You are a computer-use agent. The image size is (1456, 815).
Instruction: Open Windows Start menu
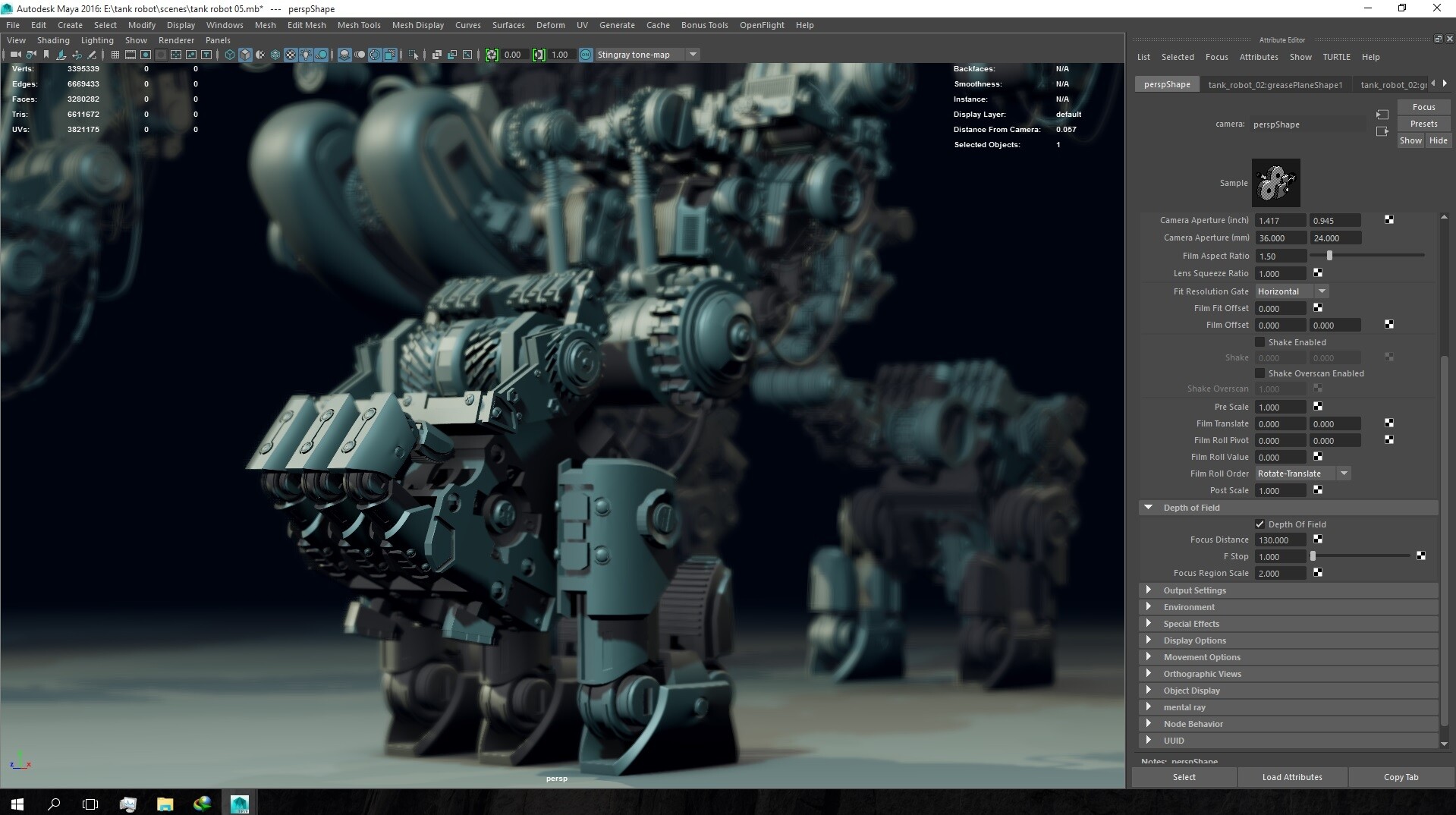(x=17, y=804)
